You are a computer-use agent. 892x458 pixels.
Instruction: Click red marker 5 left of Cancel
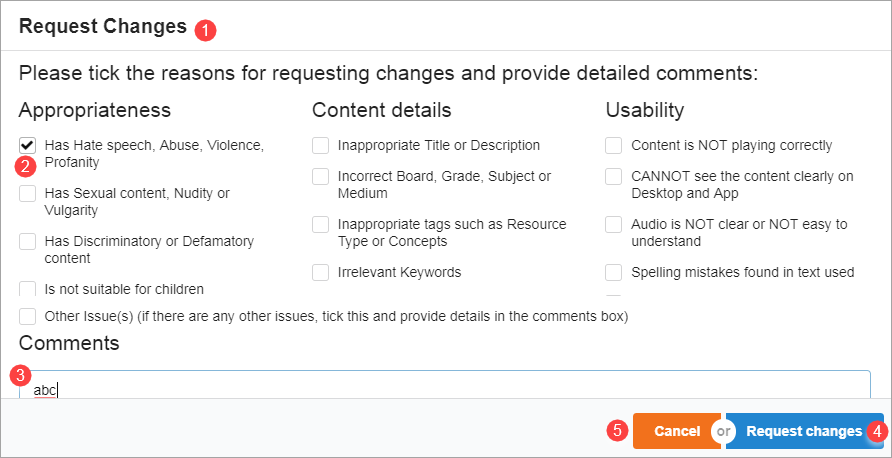617,431
